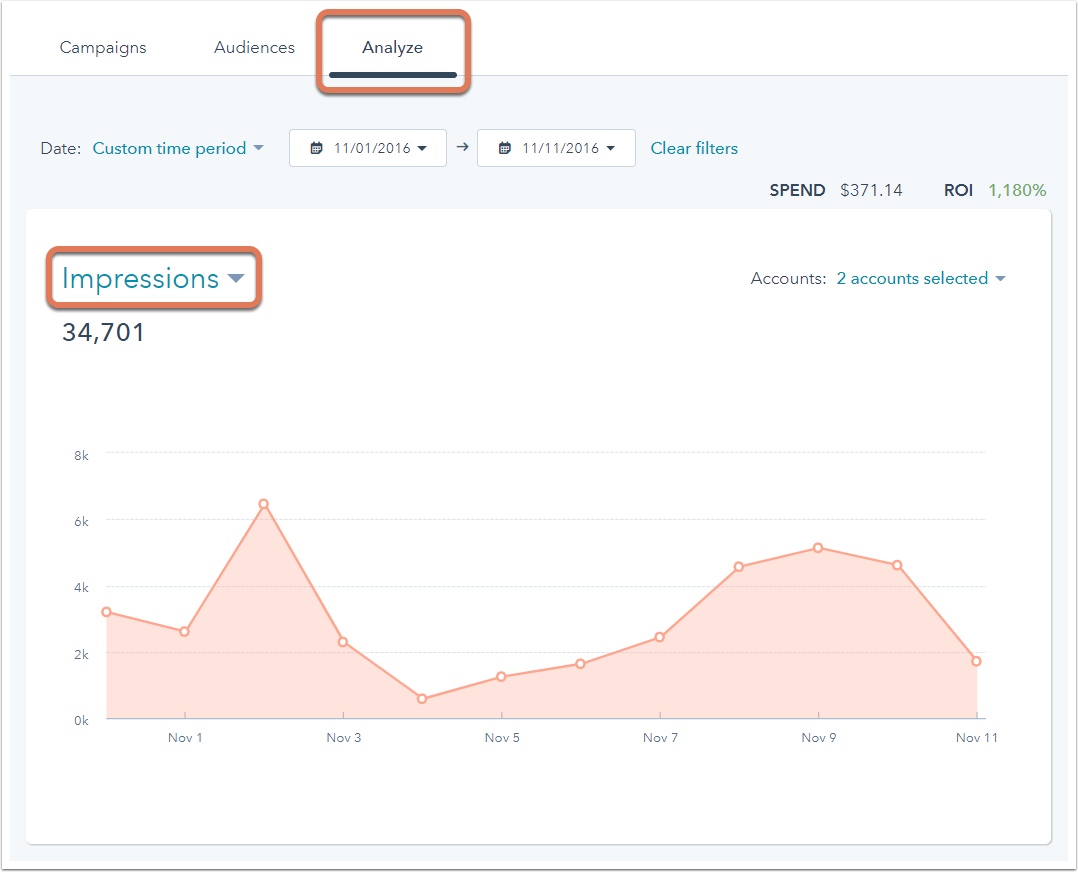This screenshot has width=1078, height=872.
Task: Click the highest peak data point on chart
Action: 263,504
